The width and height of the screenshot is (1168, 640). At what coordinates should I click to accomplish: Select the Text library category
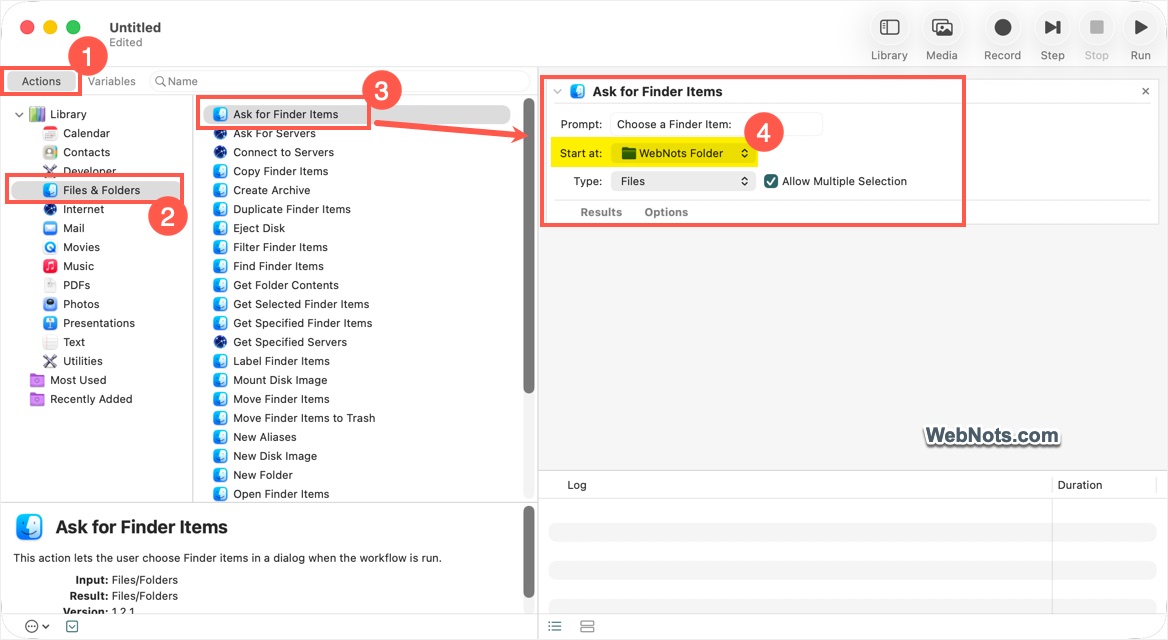coord(73,342)
